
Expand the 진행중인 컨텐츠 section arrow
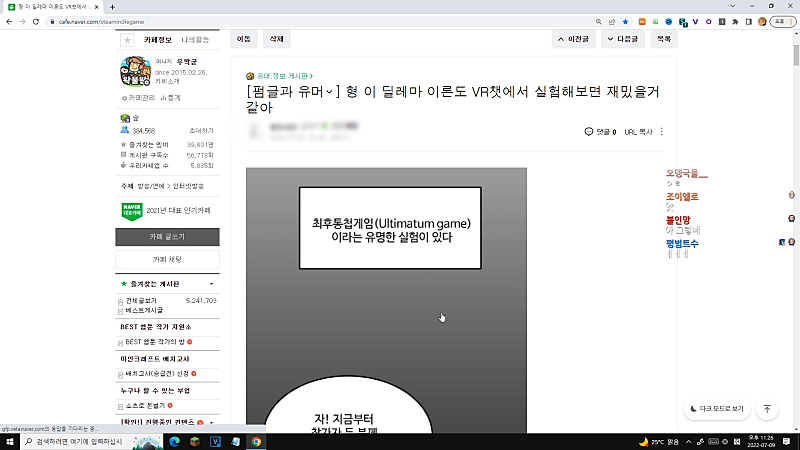point(211,422)
